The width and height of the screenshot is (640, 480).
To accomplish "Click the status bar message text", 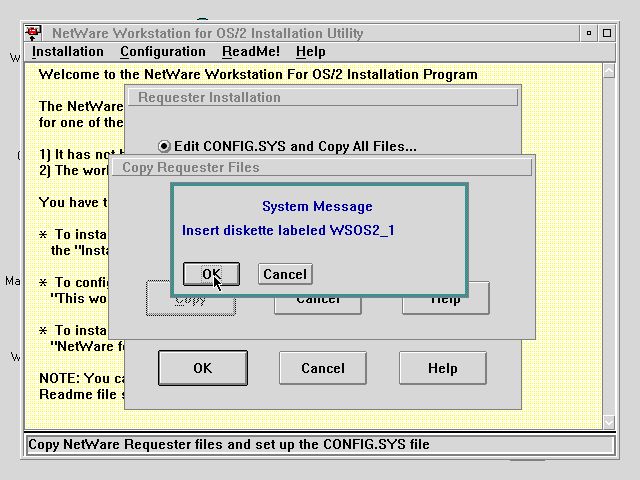I will click(228, 444).
